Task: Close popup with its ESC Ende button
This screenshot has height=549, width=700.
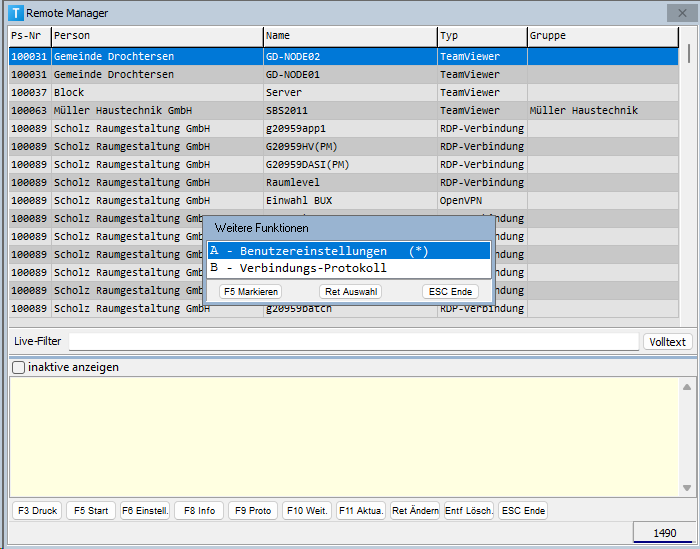Action: tap(450, 292)
